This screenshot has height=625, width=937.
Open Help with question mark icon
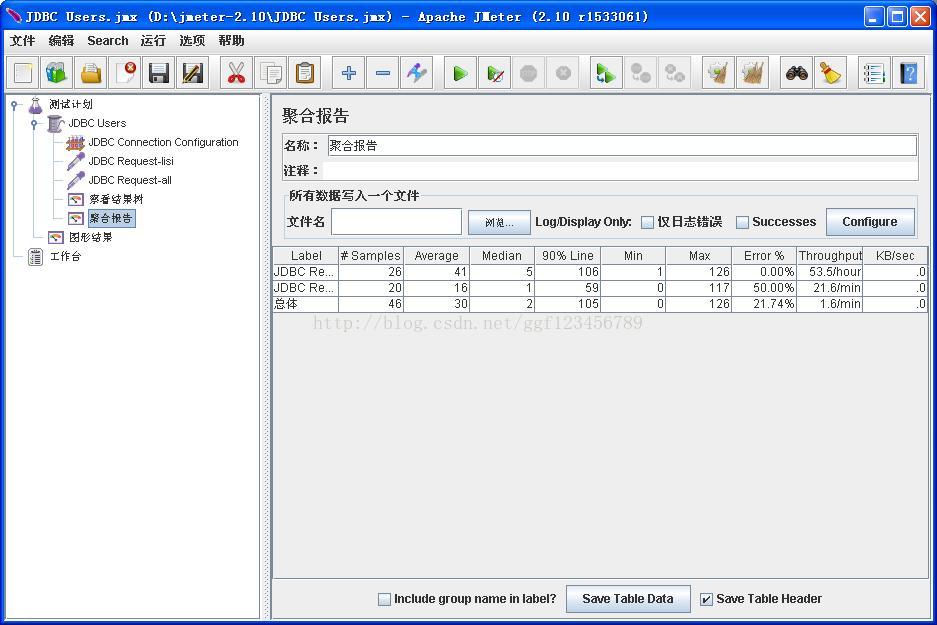click(908, 73)
